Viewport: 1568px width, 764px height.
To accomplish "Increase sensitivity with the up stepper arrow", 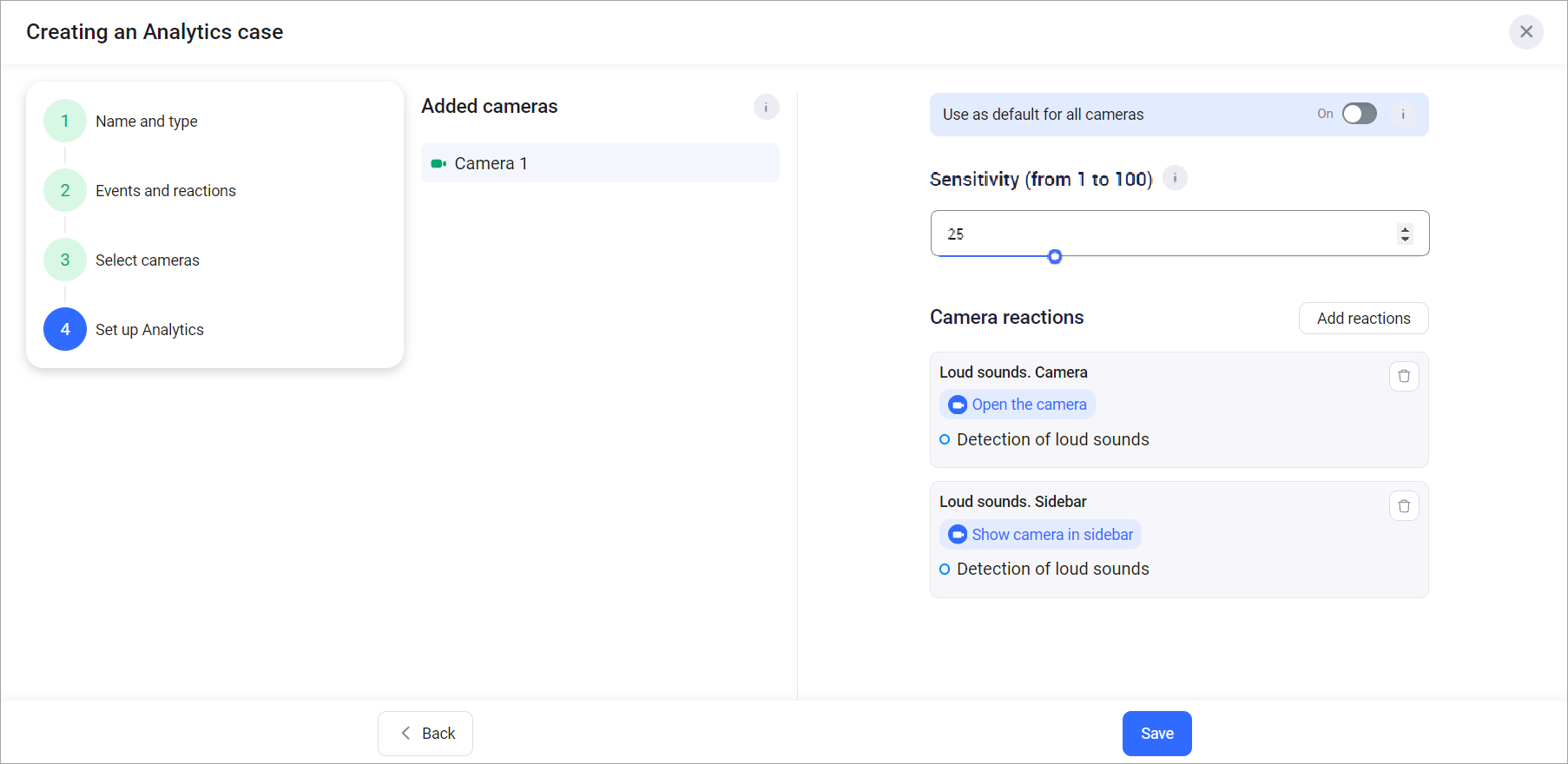I will tap(1405, 229).
